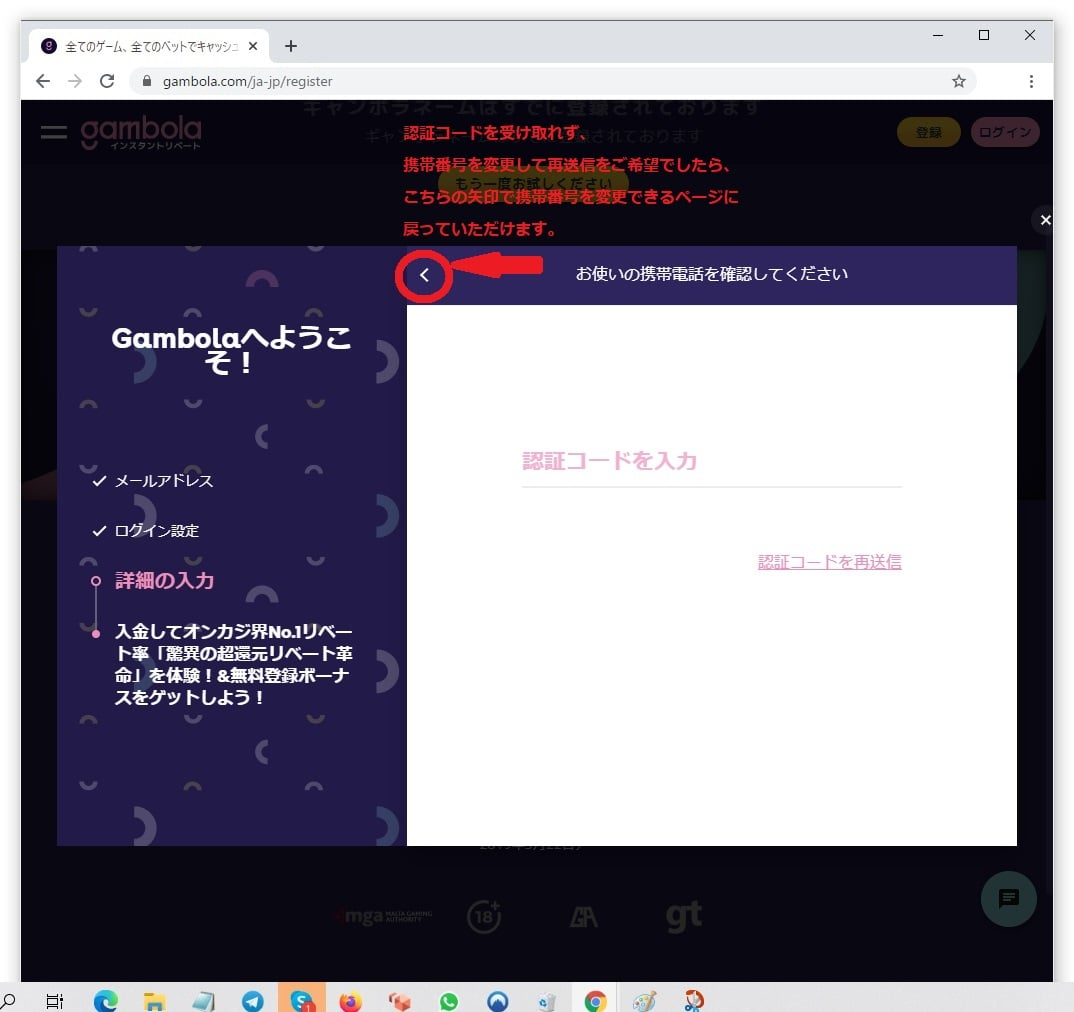Click the verification code input field
Viewport: 1074px width, 1012px height.
tap(712, 462)
